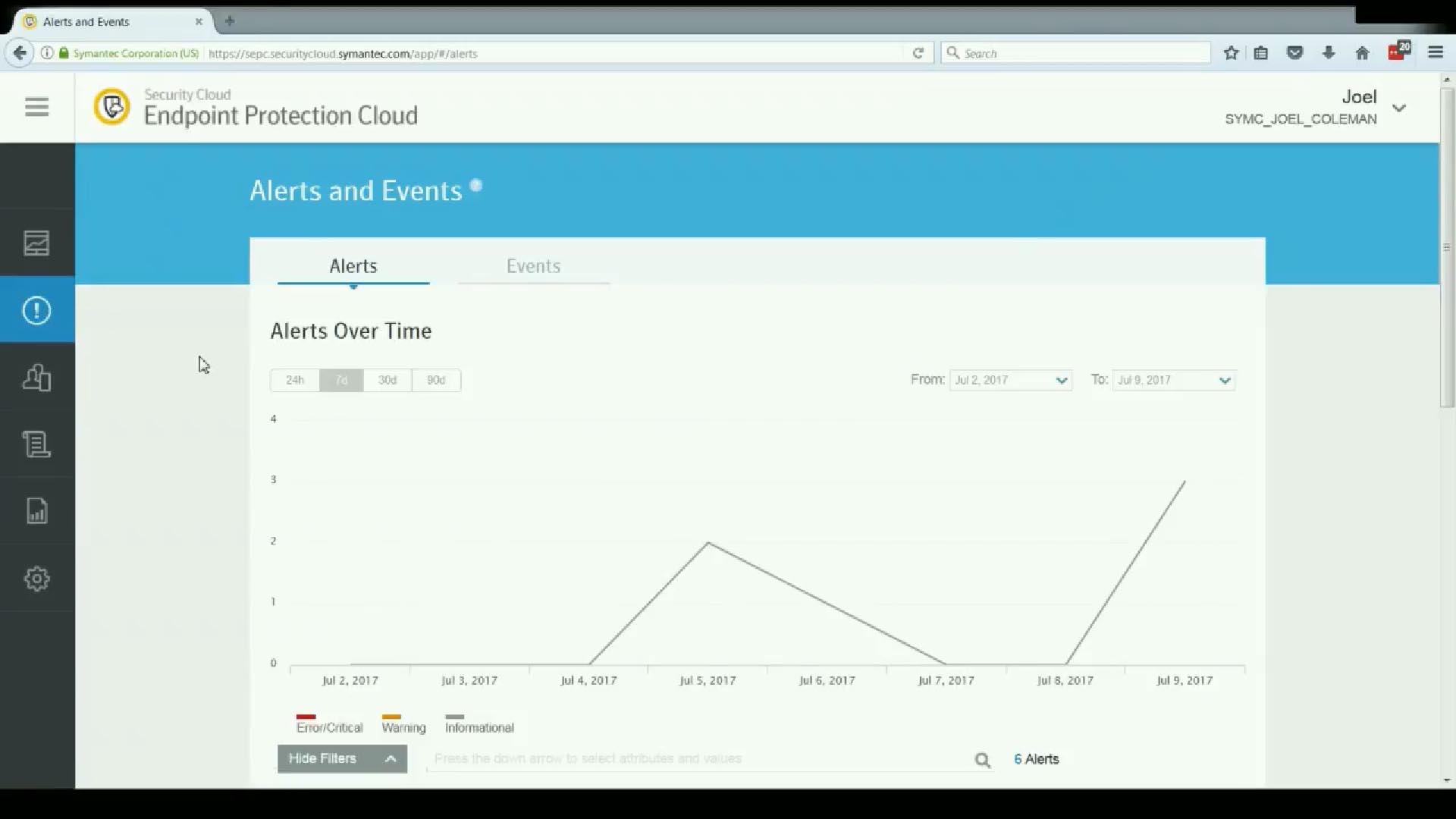The height and width of the screenshot is (819, 1456).
Task: Switch to the Events tab
Action: click(x=533, y=266)
